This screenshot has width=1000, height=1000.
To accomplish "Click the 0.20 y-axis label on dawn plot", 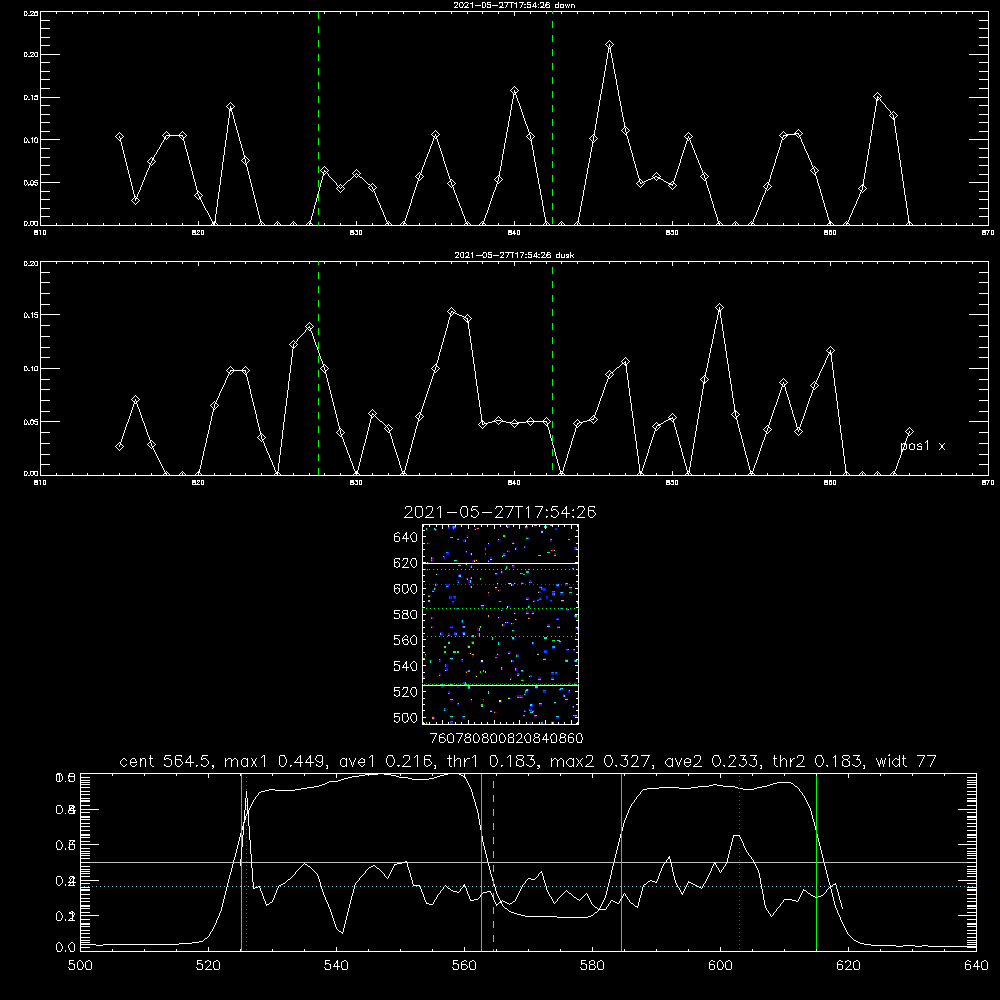I will click(x=31, y=55).
